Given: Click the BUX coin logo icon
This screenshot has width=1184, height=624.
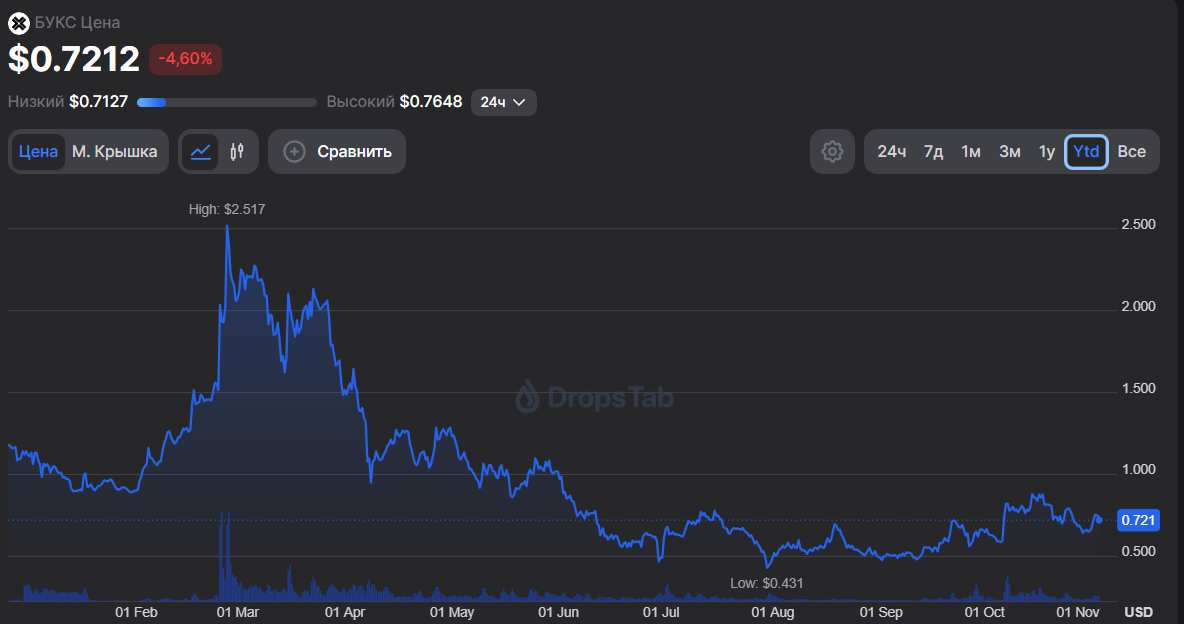Looking at the screenshot, I should pos(19,23).
